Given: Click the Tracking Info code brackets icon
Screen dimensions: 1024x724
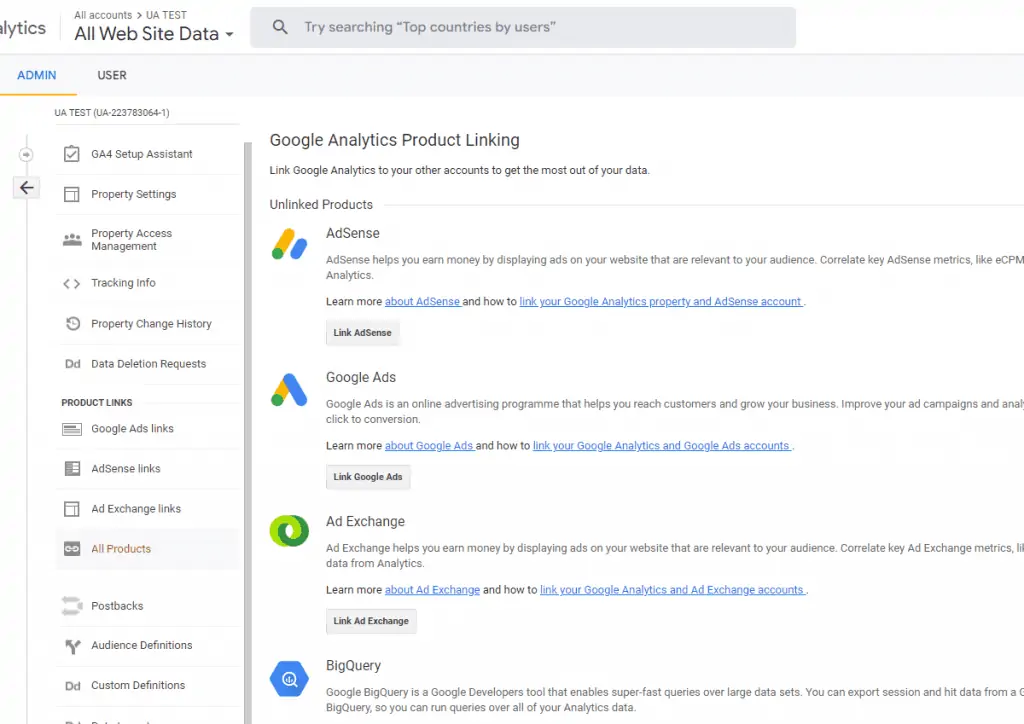Looking at the screenshot, I should [x=71, y=283].
